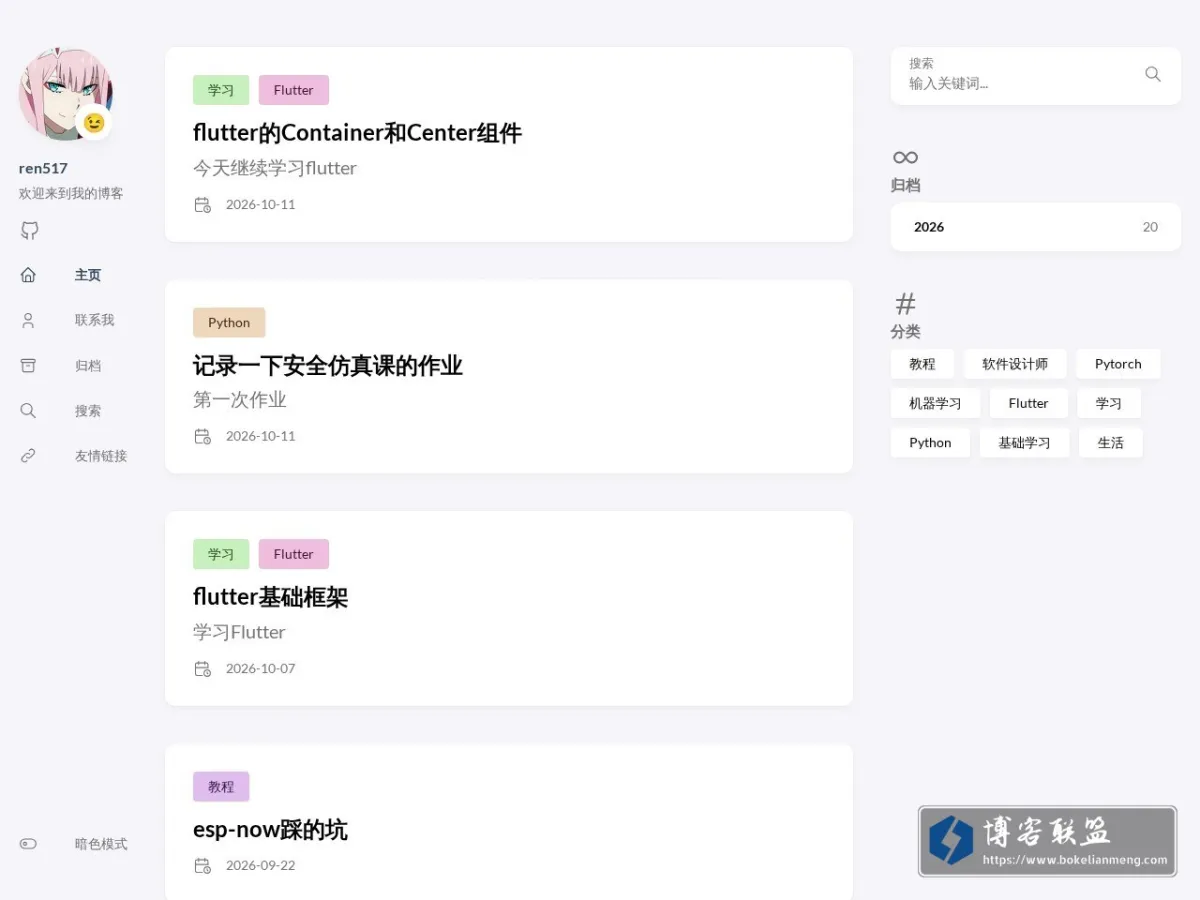The image size is (1200, 900).
Task: Click the date 2026-09-22
Action: [x=261, y=865]
